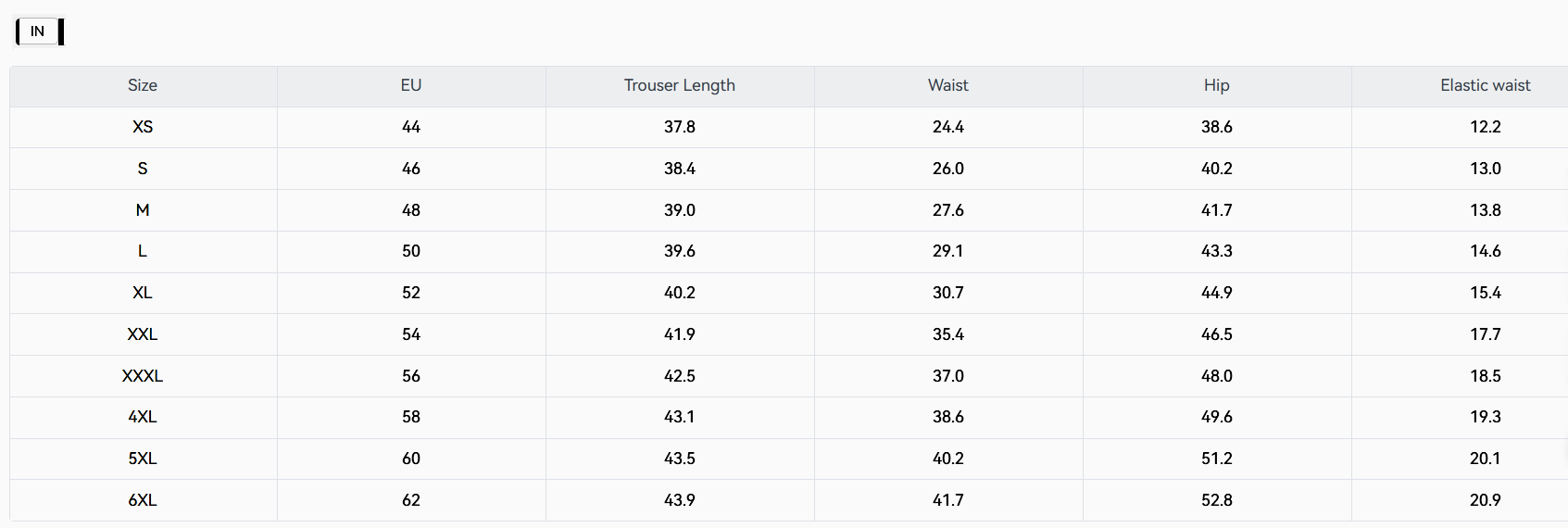Click the Hip column header
The width and height of the screenshot is (1568, 528).
coord(1217,85)
